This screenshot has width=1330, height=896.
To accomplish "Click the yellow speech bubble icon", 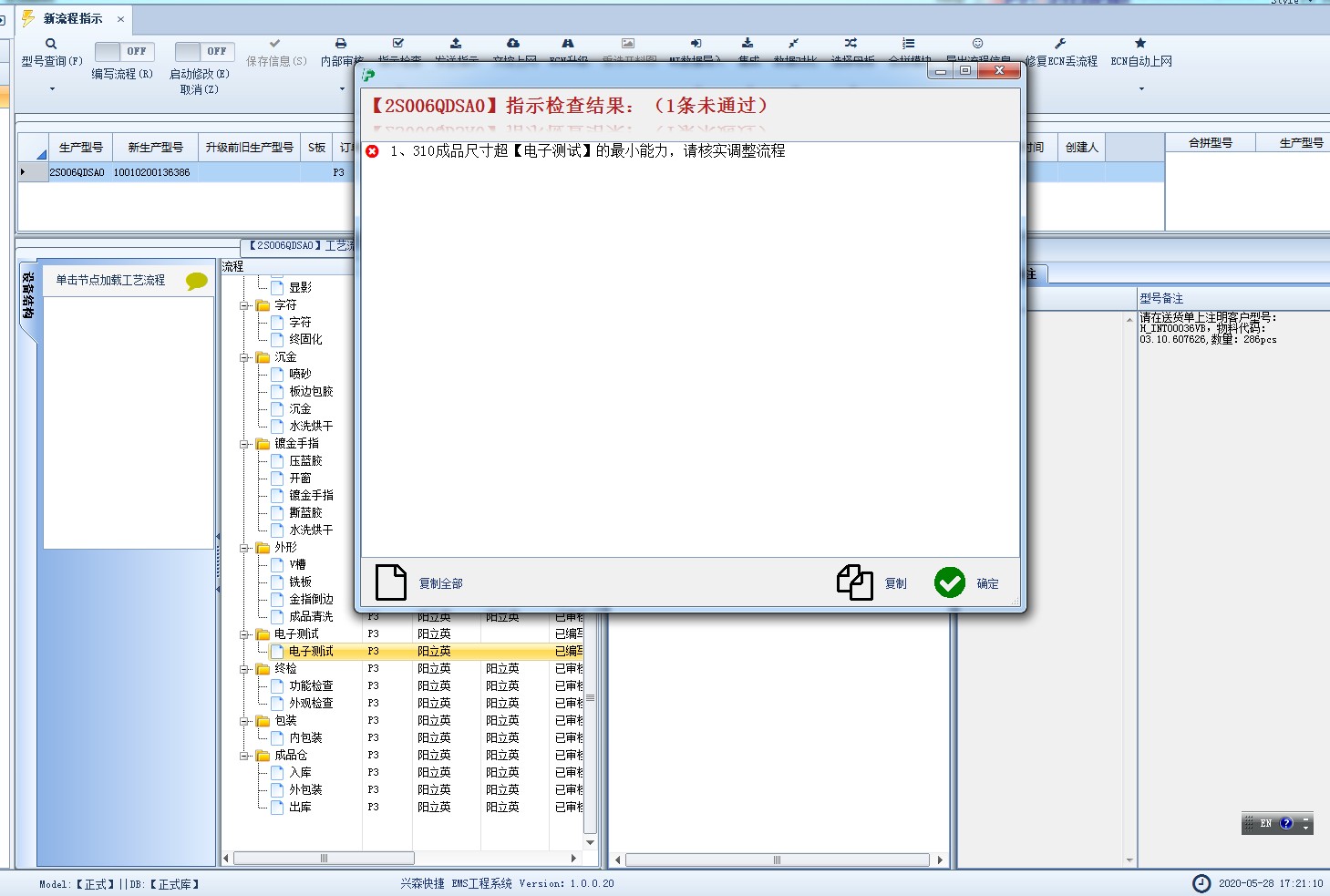I will [196, 281].
